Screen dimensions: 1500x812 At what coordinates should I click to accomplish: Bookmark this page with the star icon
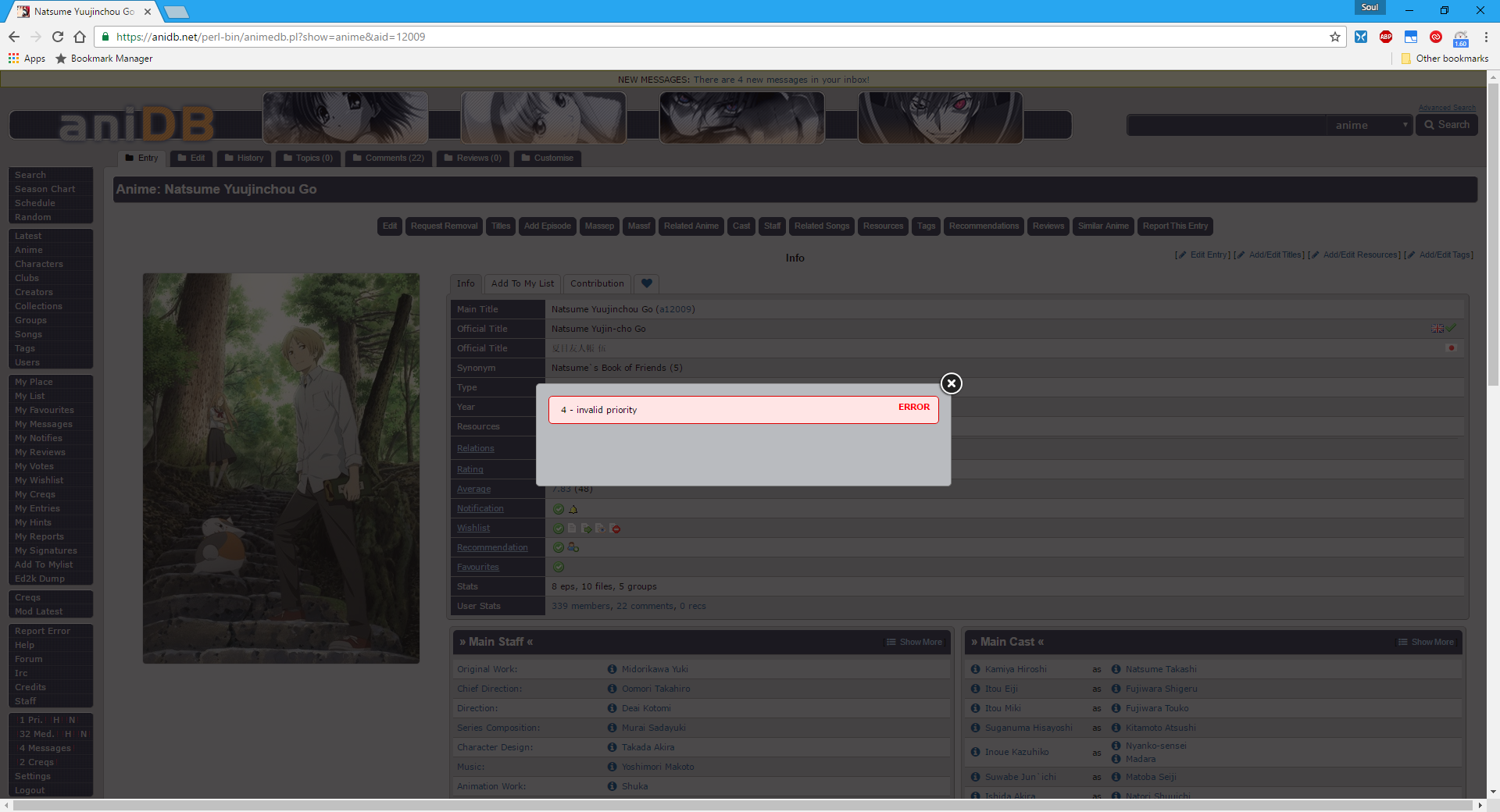[x=1334, y=37]
